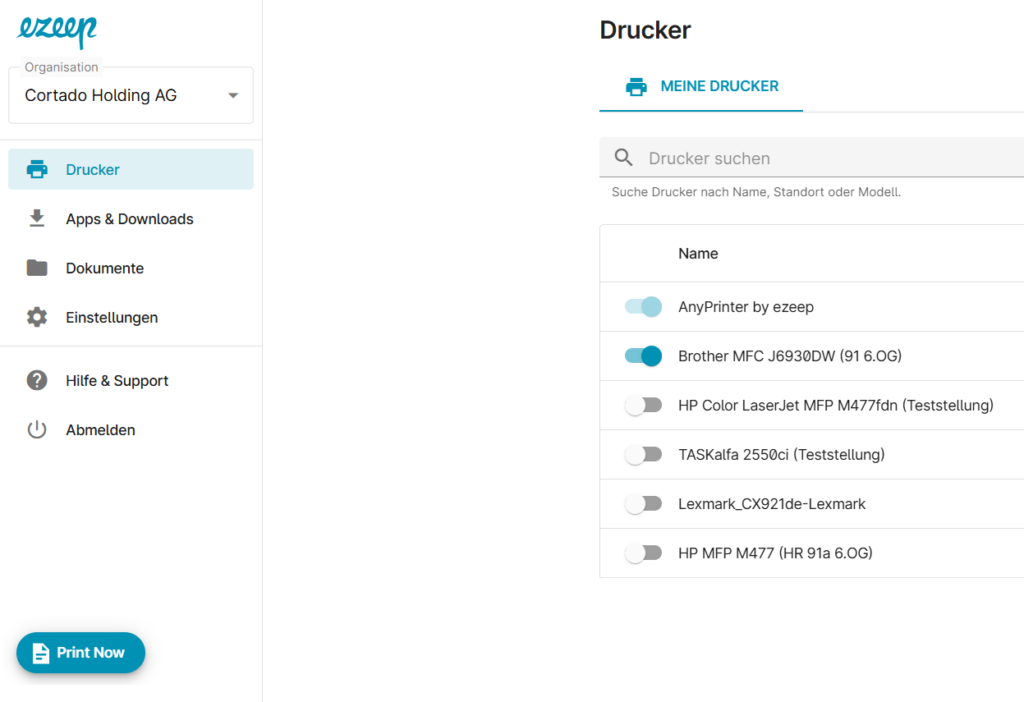Click the gear icon for Einstellungen
This screenshot has height=702, width=1024.
point(37,317)
